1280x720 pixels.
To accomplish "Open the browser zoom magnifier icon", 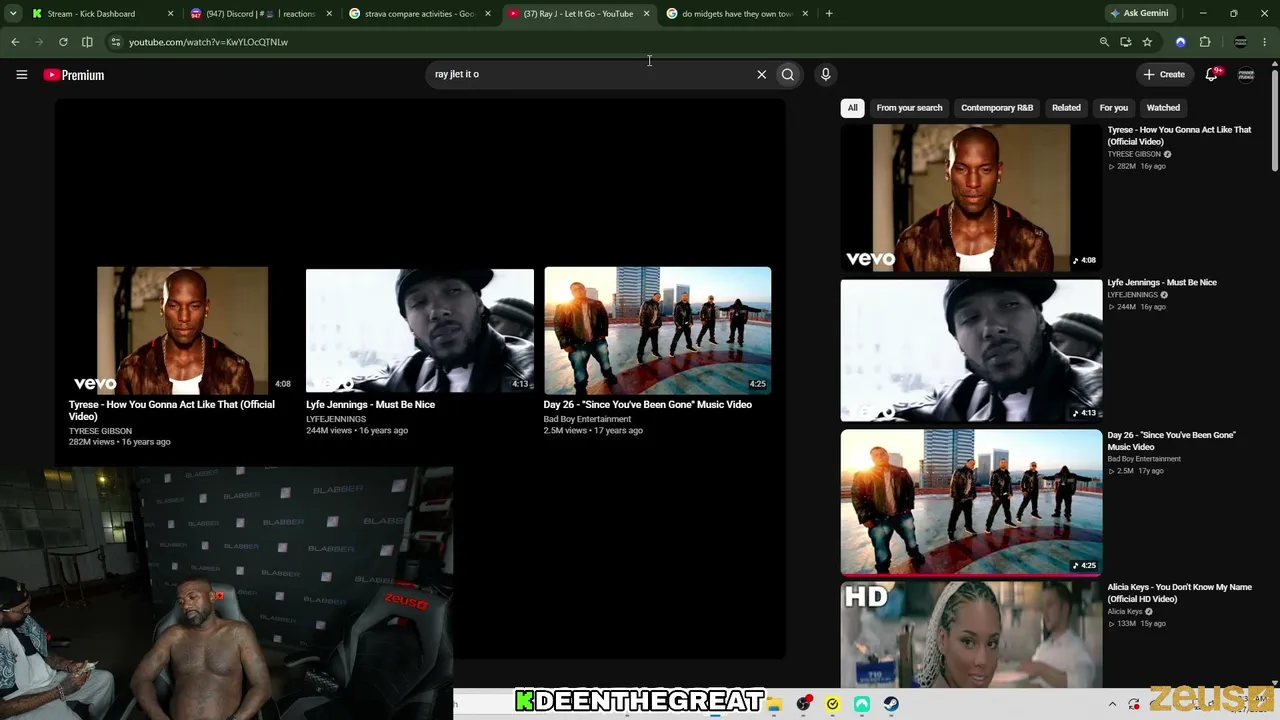I will click(x=1104, y=42).
